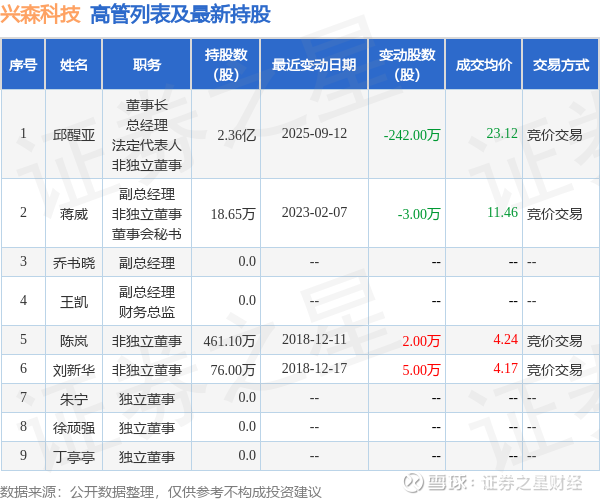
Task: Click the name 陈岚
Action: coord(73,341)
